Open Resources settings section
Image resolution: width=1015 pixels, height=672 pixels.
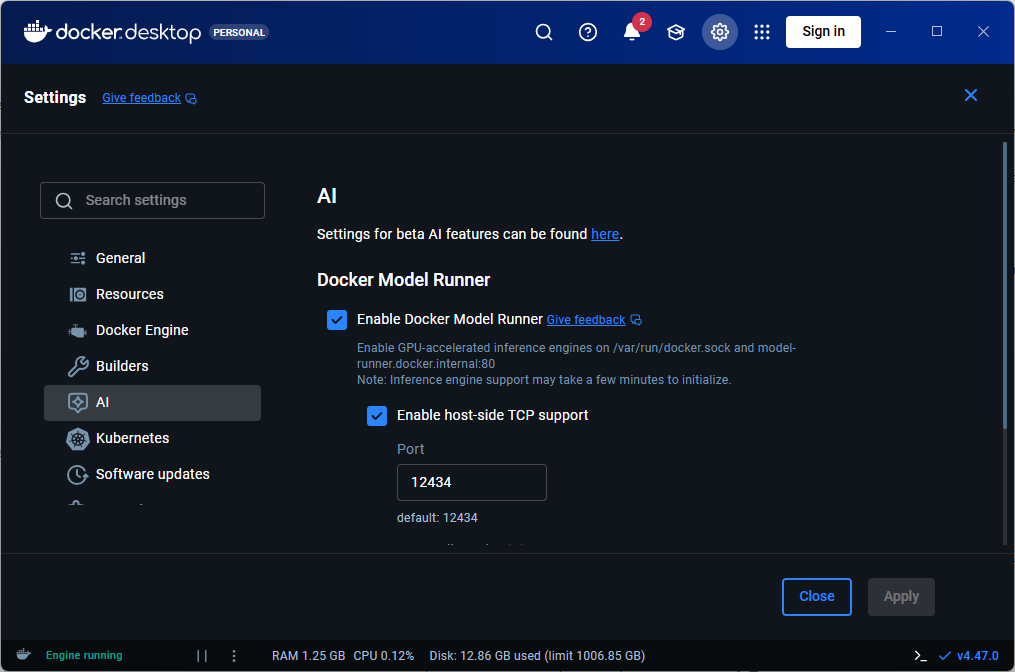[x=129, y=294]
